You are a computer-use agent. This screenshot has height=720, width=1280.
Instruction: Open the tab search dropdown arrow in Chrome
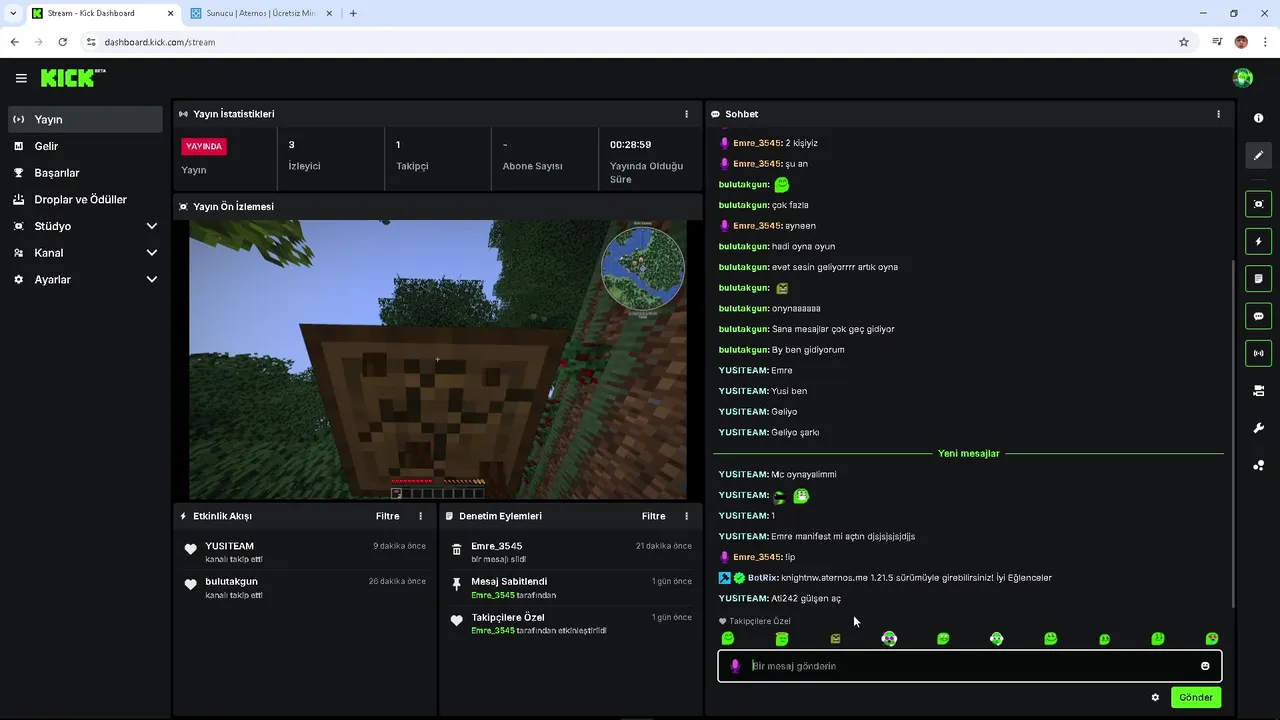[x=13, y=13]
